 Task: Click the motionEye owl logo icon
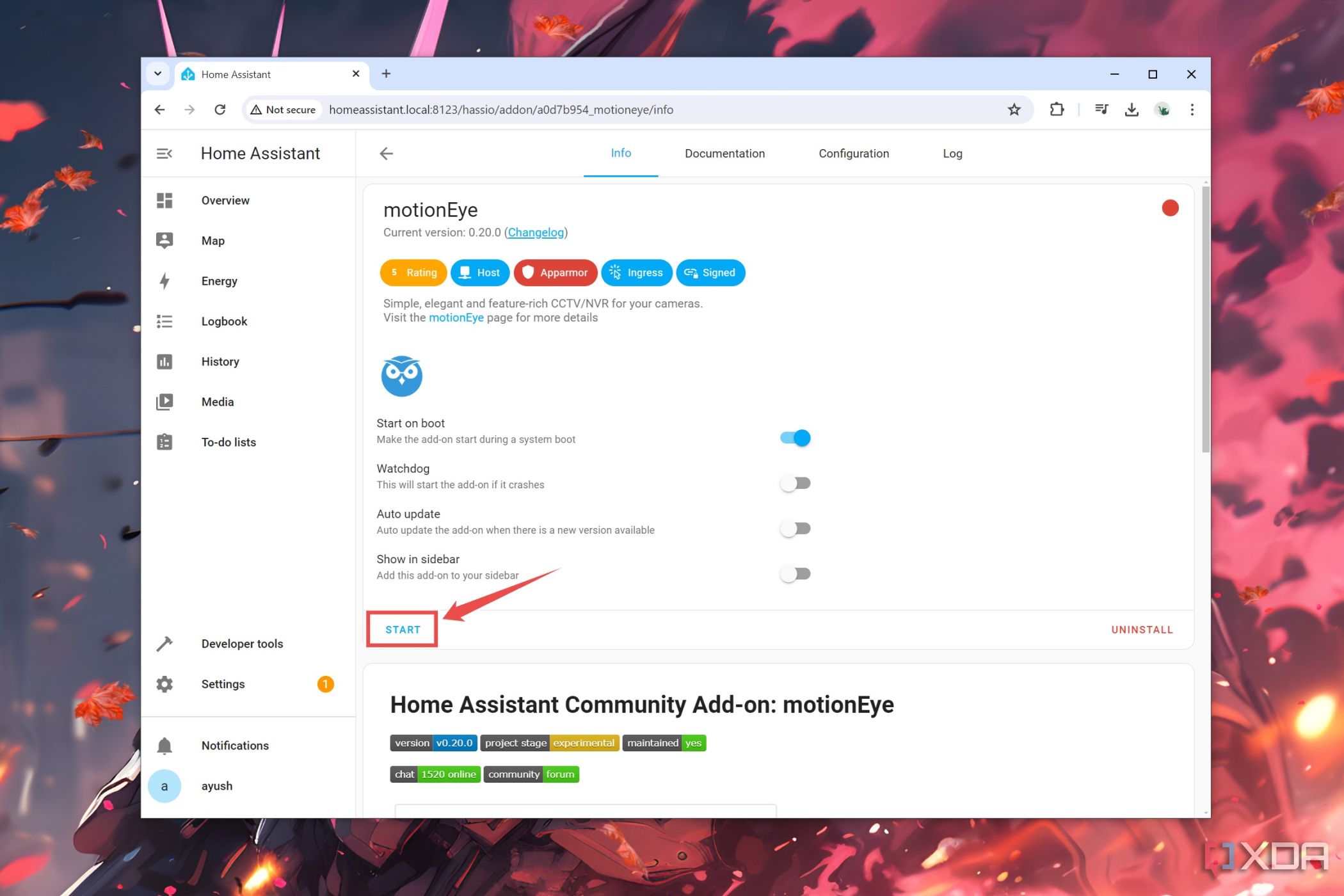(401, 375)
